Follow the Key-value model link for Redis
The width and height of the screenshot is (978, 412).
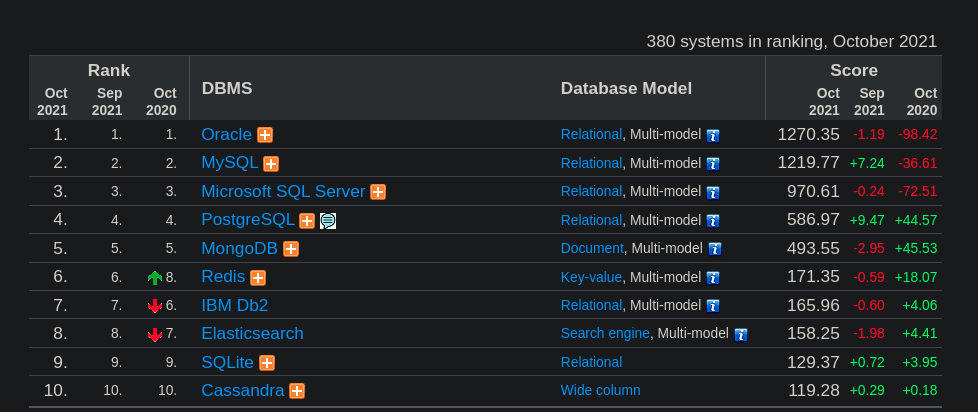point(591,277)
